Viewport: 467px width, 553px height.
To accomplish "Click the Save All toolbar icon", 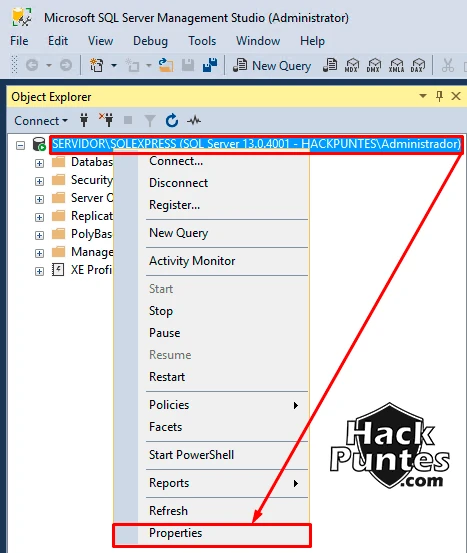I will [x=210, y=66].
